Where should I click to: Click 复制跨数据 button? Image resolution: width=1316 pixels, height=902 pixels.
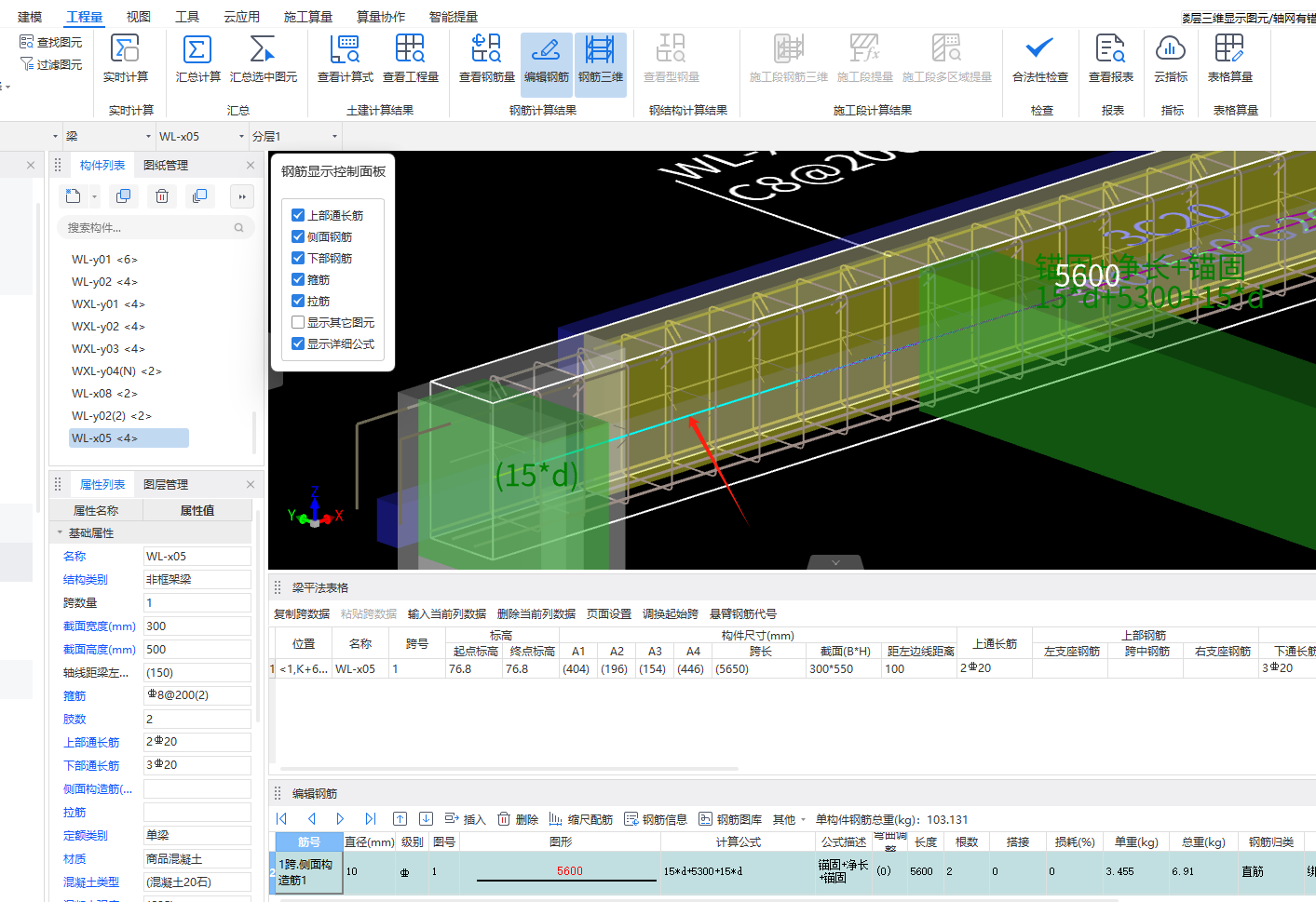point(302,613)
